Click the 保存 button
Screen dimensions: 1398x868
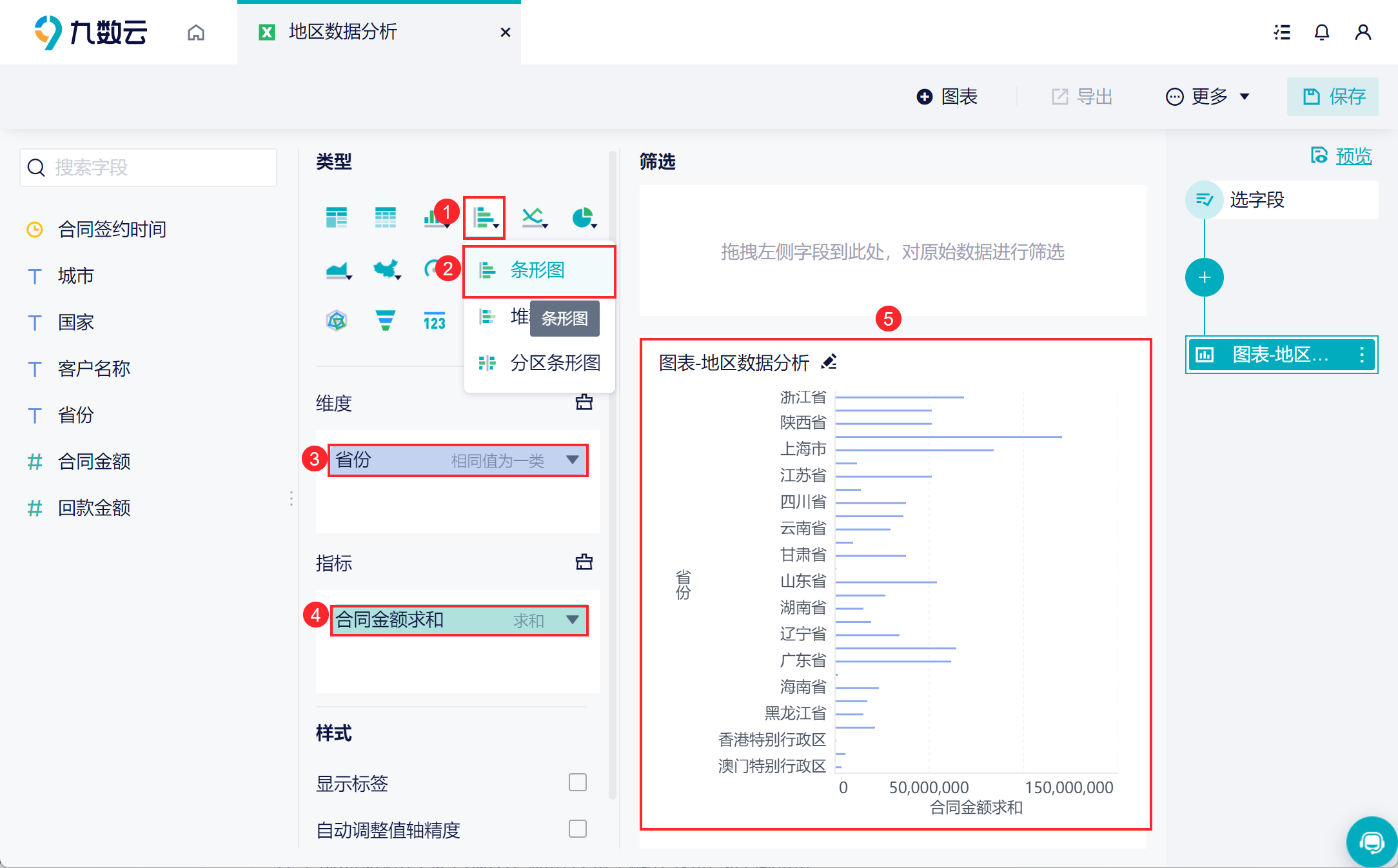click(1334, 97)
